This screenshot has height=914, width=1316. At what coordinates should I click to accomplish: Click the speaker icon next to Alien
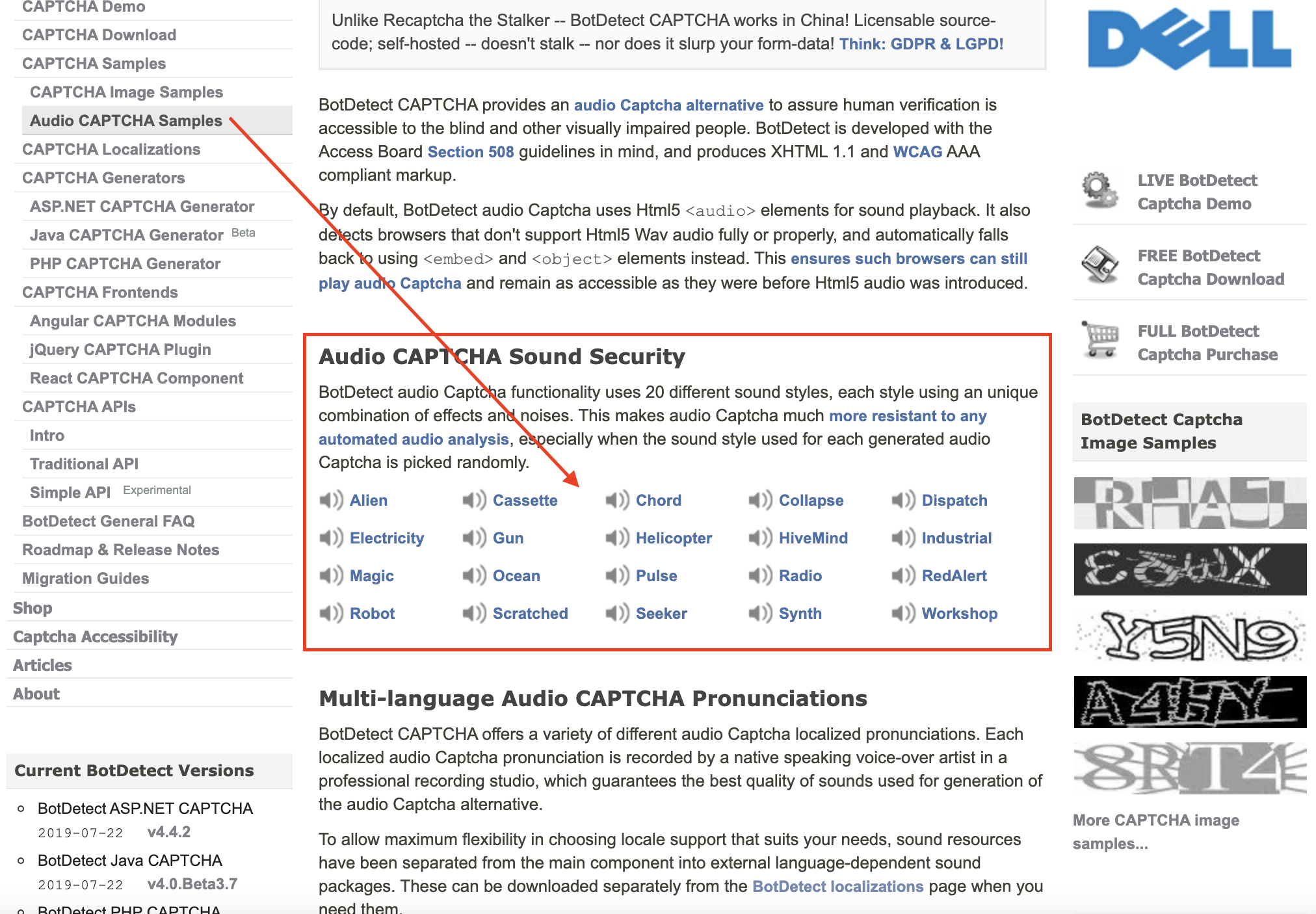click(331, 501)
